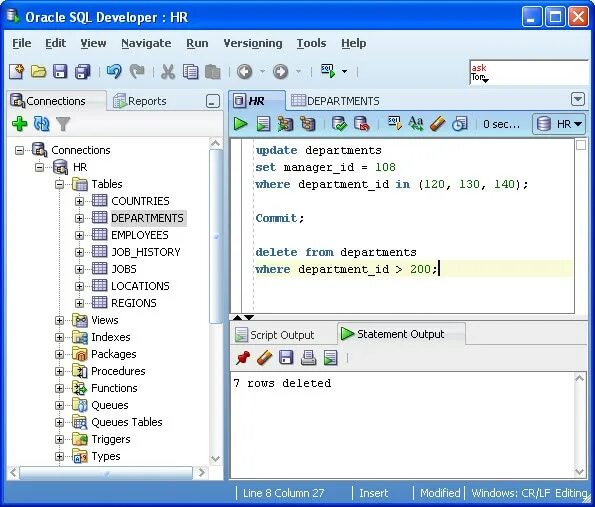The height and width of the screenshot is (507, 595).
Task: Save output with the floppy disk icon
Action: 286,358
